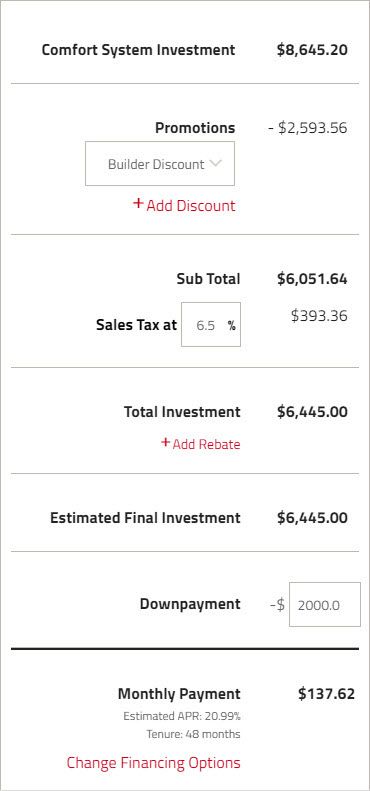Click the Promotions label
This screenshot has height=791, width=370.
[x=195, y=128]
